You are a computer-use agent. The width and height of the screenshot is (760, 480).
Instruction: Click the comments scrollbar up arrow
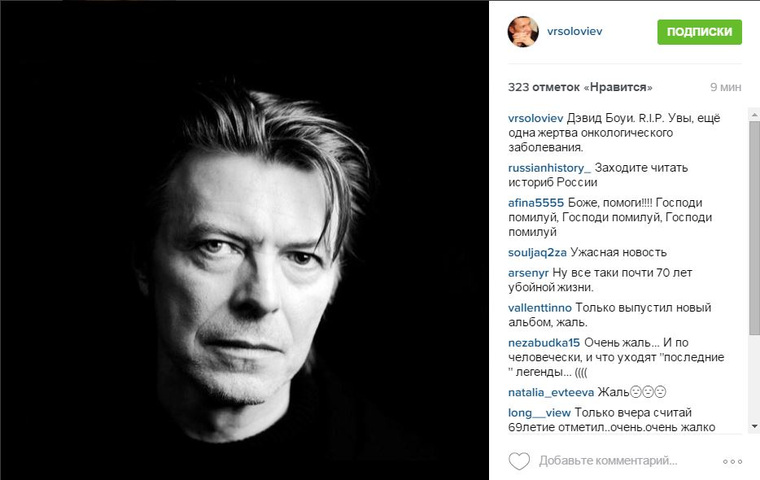pos(754,114)
